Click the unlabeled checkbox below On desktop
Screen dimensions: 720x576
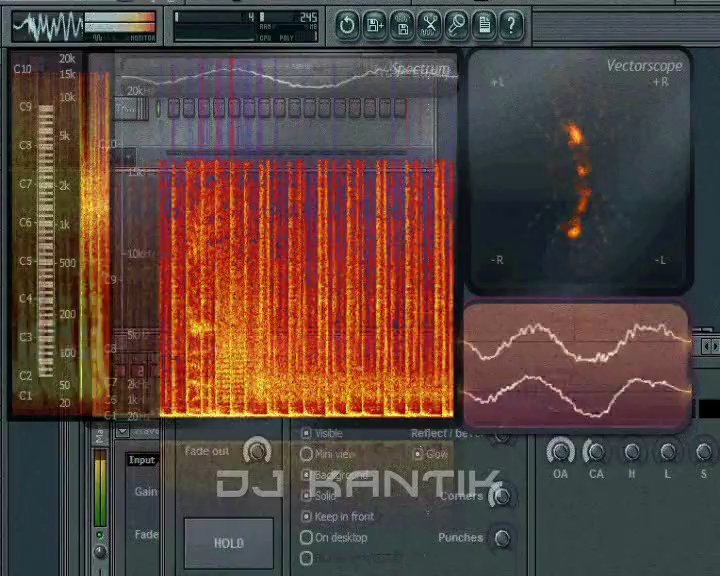point(306,558)
